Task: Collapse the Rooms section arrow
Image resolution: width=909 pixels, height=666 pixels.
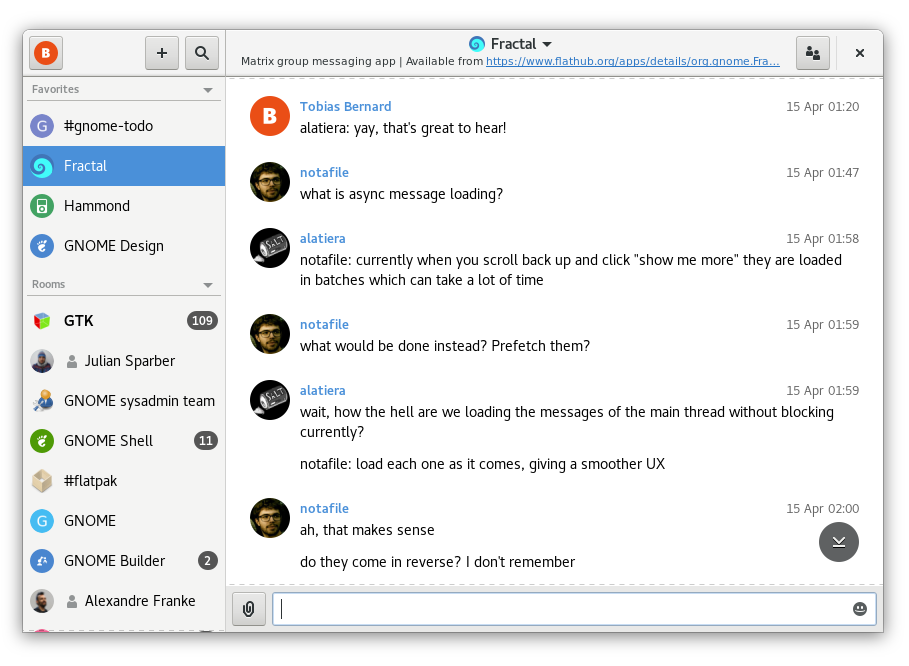Action: point(208,285)
